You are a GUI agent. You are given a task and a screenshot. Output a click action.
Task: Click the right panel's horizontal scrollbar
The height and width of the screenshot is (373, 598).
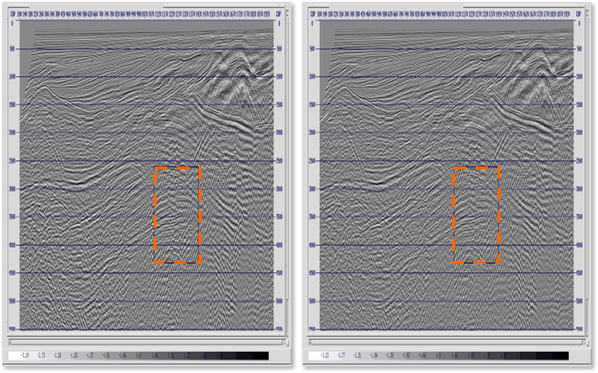tap(446, 342)
